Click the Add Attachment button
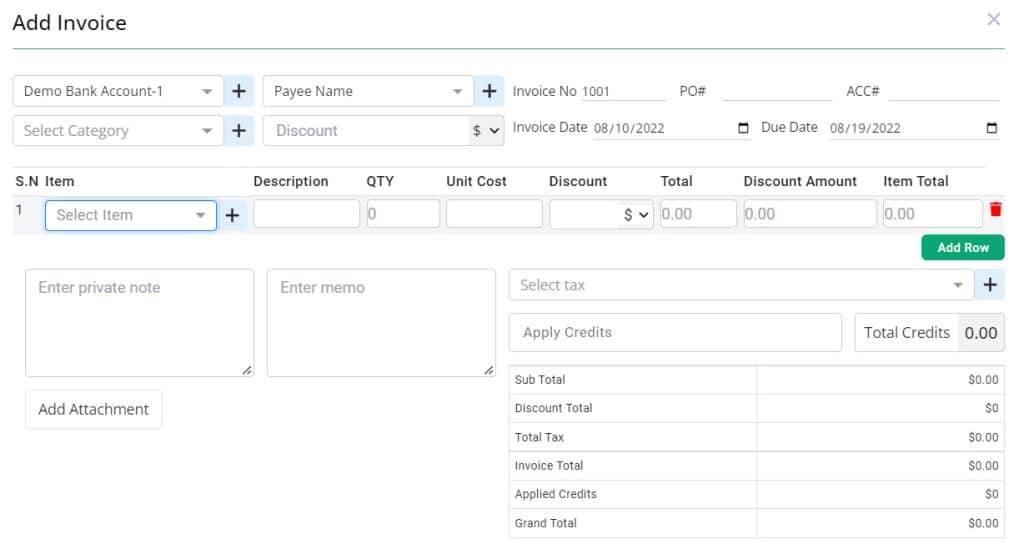The width and height of the screenshot is (1024, 544). [x=93, y=409]
